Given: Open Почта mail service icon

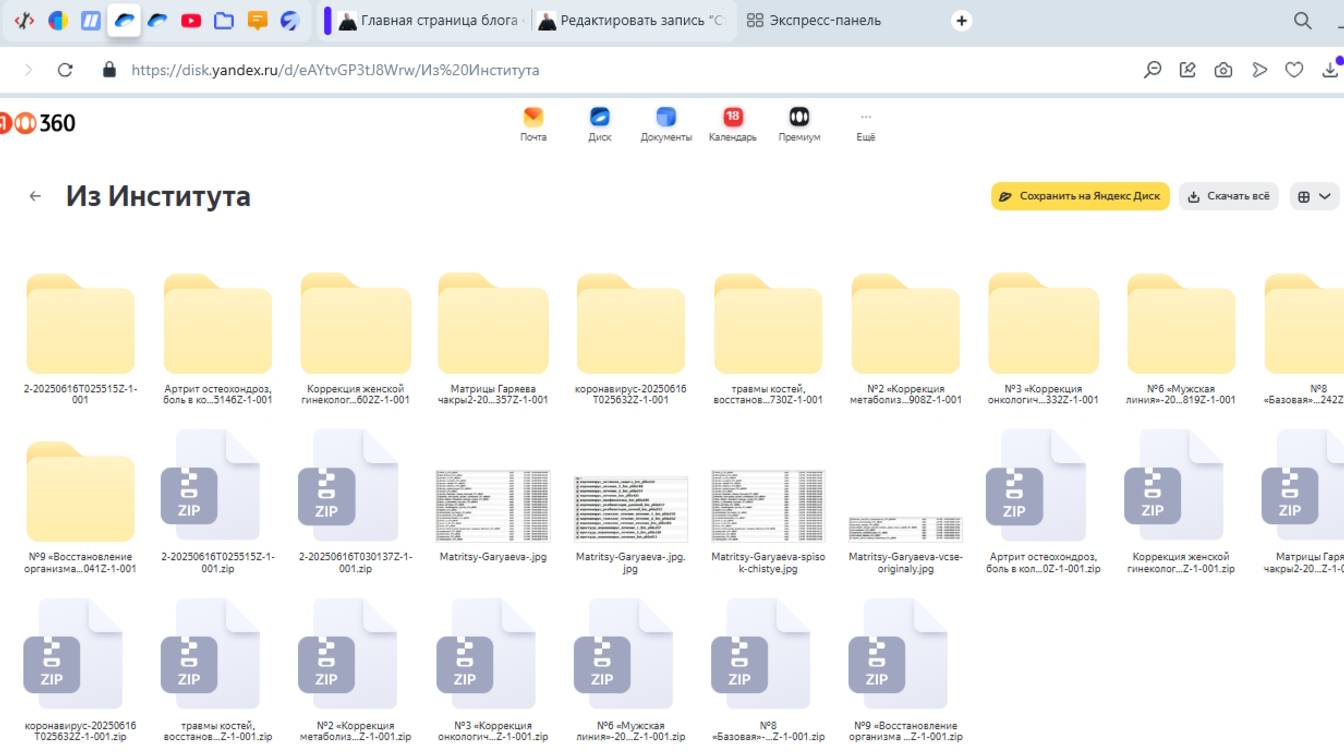Looking at the screenshot, I should 533,125.
